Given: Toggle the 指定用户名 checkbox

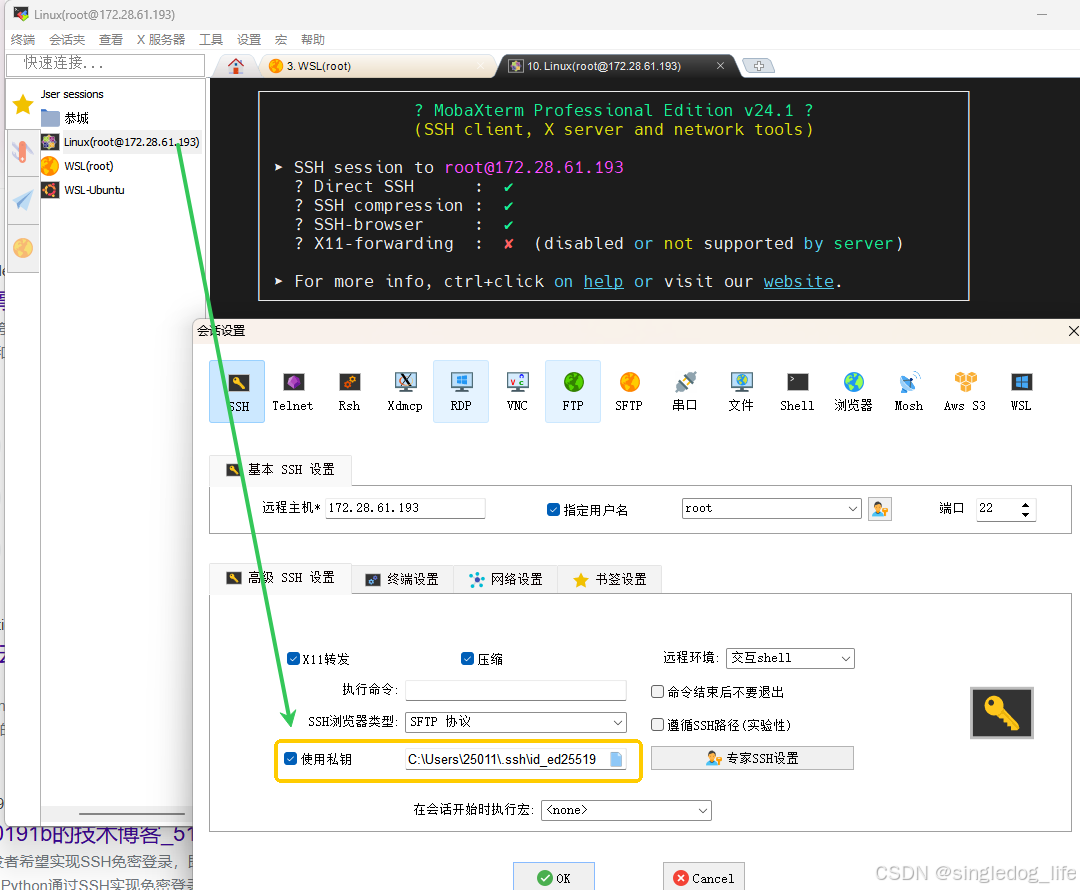Looking at the screenshot, I should 552,510.
